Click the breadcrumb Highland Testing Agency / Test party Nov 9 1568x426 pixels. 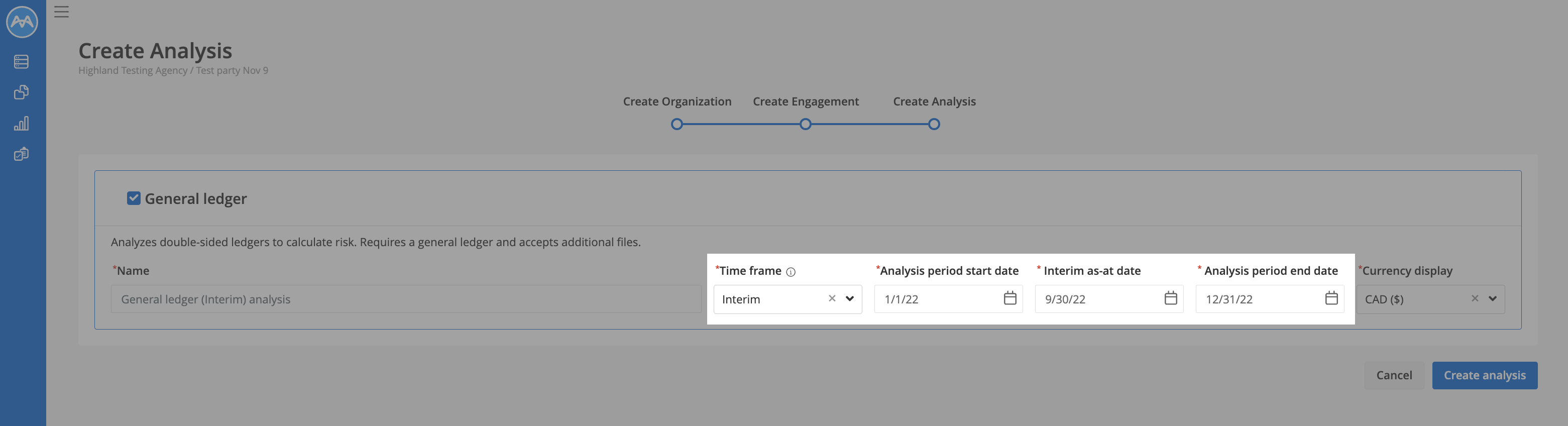pos(173,71)
